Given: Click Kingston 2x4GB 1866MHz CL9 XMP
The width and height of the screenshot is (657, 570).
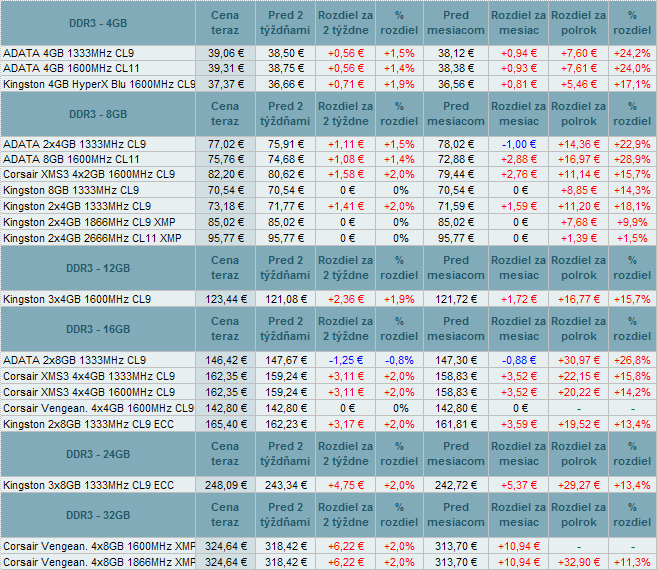Looking at the screenshot, I should [x=89, y=222].
